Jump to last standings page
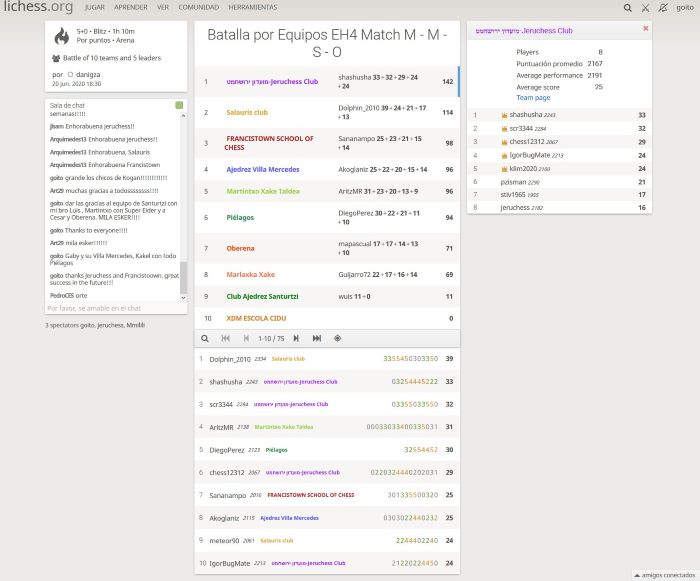 316,338
